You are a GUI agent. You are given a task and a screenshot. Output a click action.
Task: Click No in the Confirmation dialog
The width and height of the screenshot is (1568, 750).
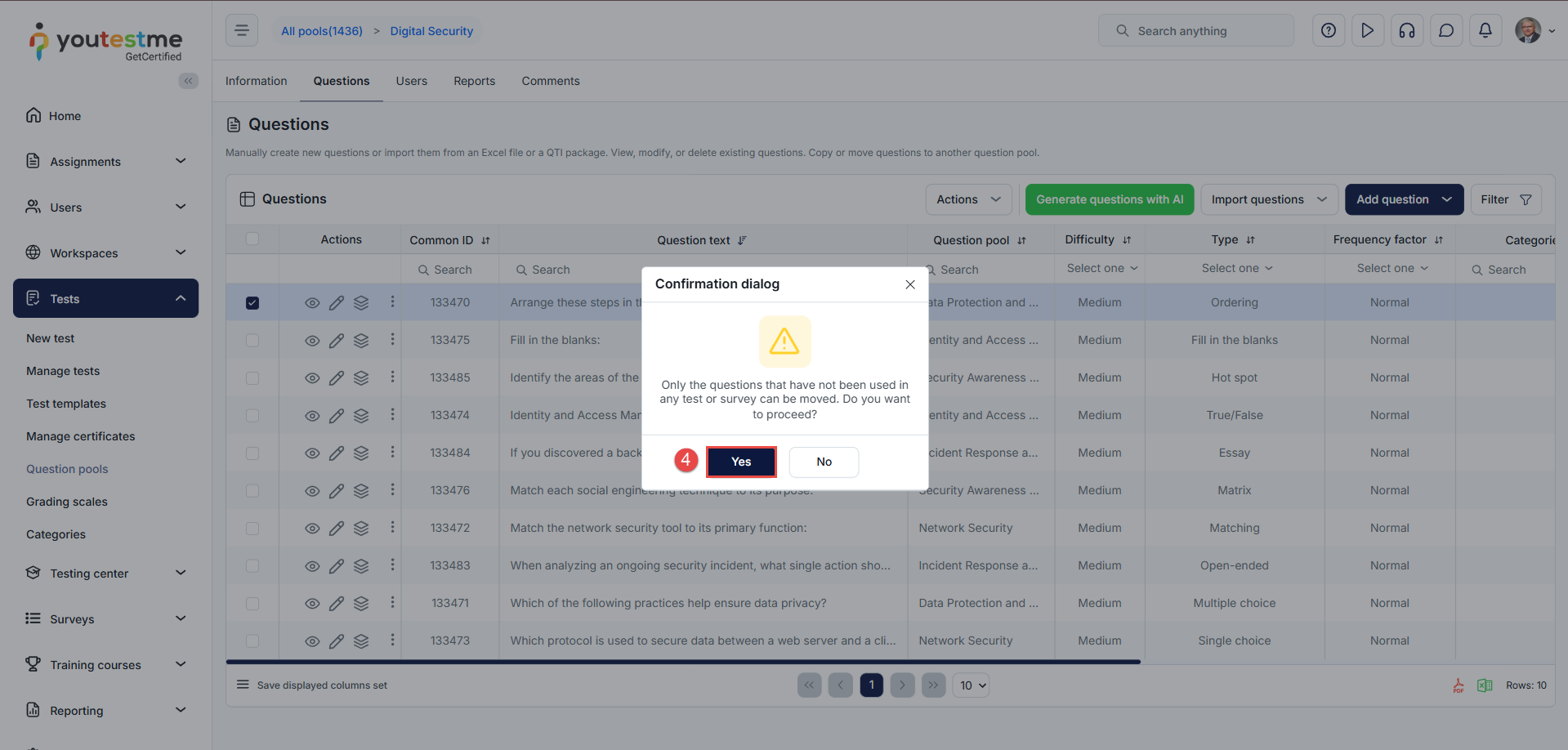[x=824, y=462]
